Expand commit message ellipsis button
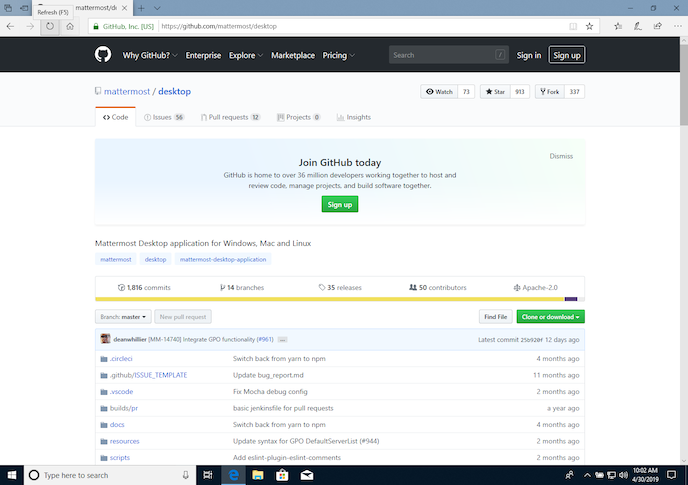The image size is (688, 485). point(283,339)
